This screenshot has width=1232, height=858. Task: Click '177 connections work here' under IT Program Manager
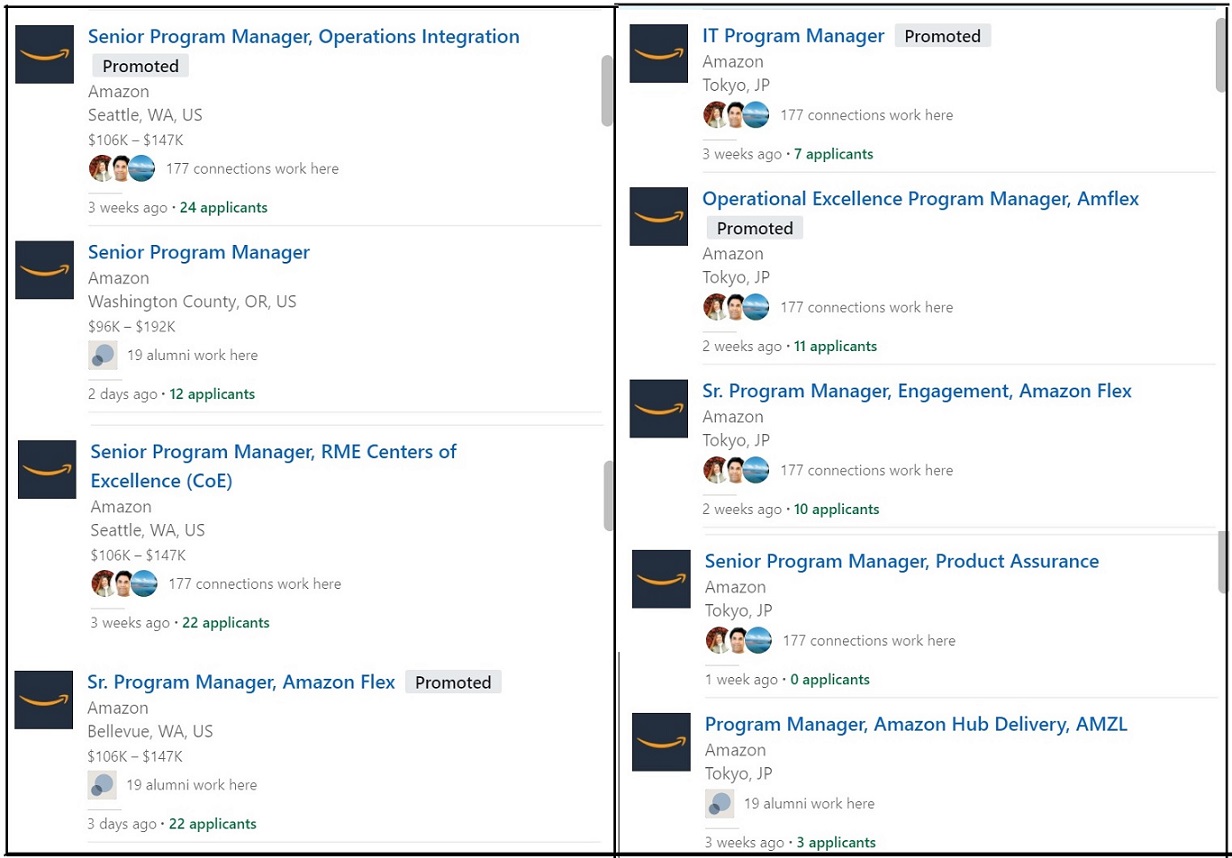[x=867, y=115]
